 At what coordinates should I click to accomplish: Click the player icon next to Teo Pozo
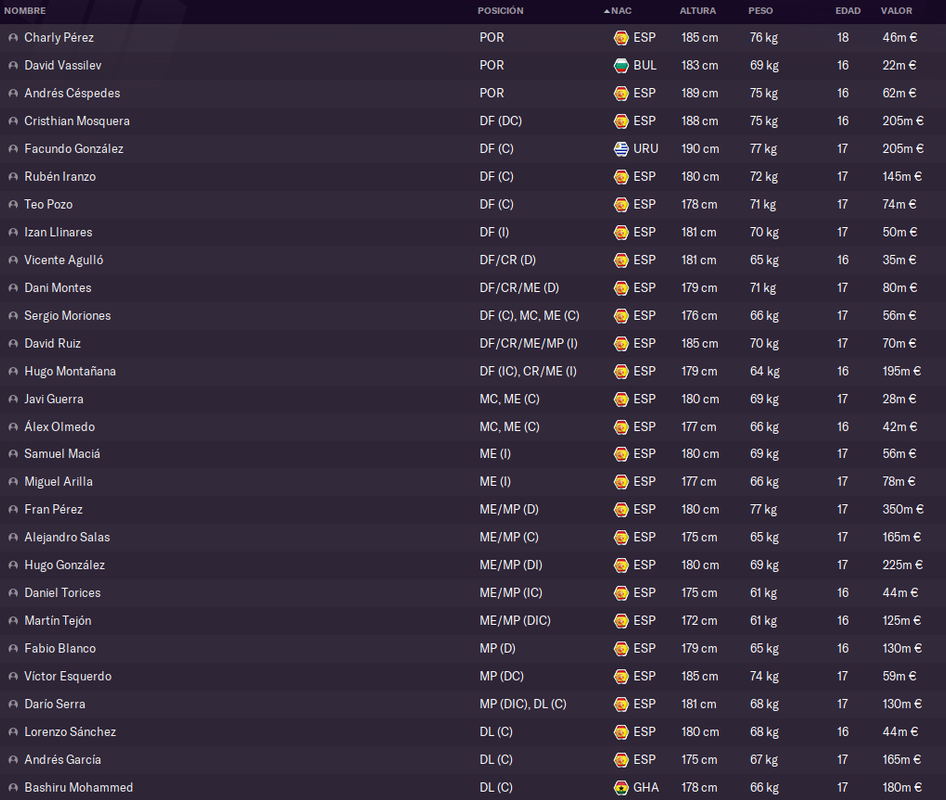tap(13, 205)
